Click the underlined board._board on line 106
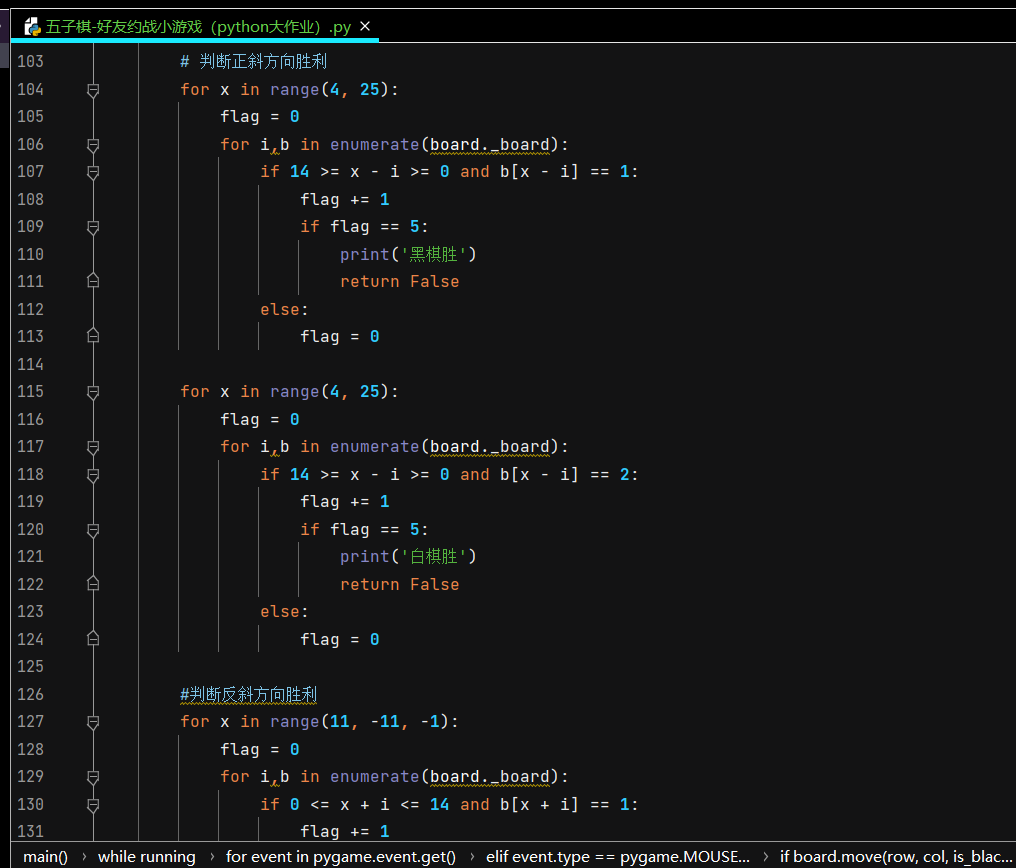 [x=490, y=145]
